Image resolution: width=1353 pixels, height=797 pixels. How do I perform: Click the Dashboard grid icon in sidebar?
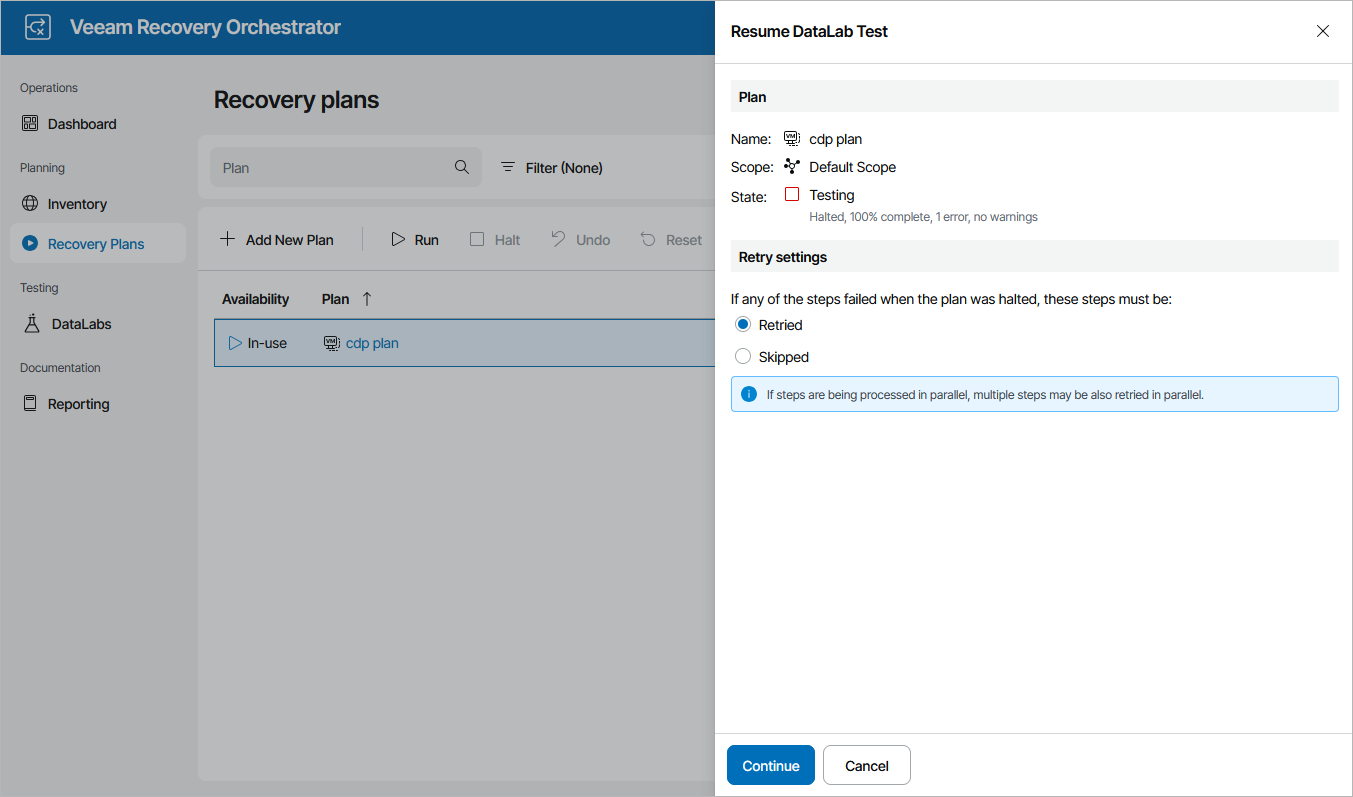[x=31, y=123]
